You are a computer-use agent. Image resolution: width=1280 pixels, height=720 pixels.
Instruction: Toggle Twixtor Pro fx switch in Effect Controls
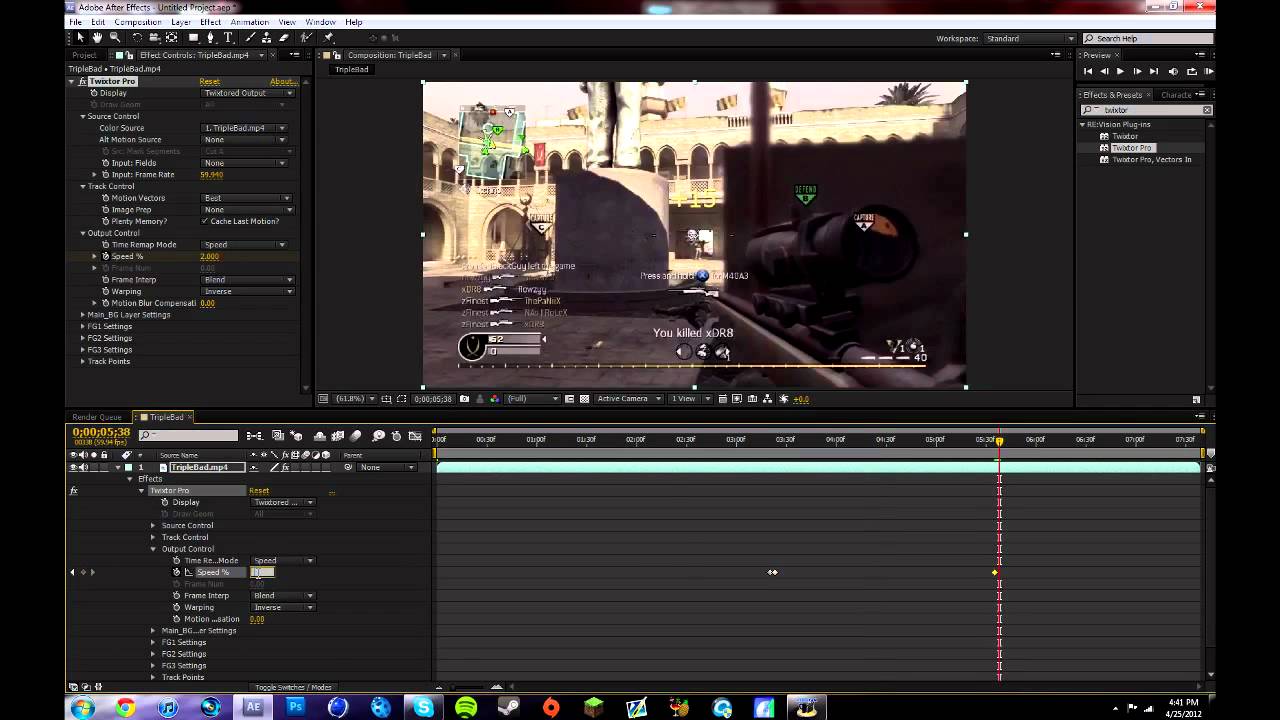[x=83, y=81]
